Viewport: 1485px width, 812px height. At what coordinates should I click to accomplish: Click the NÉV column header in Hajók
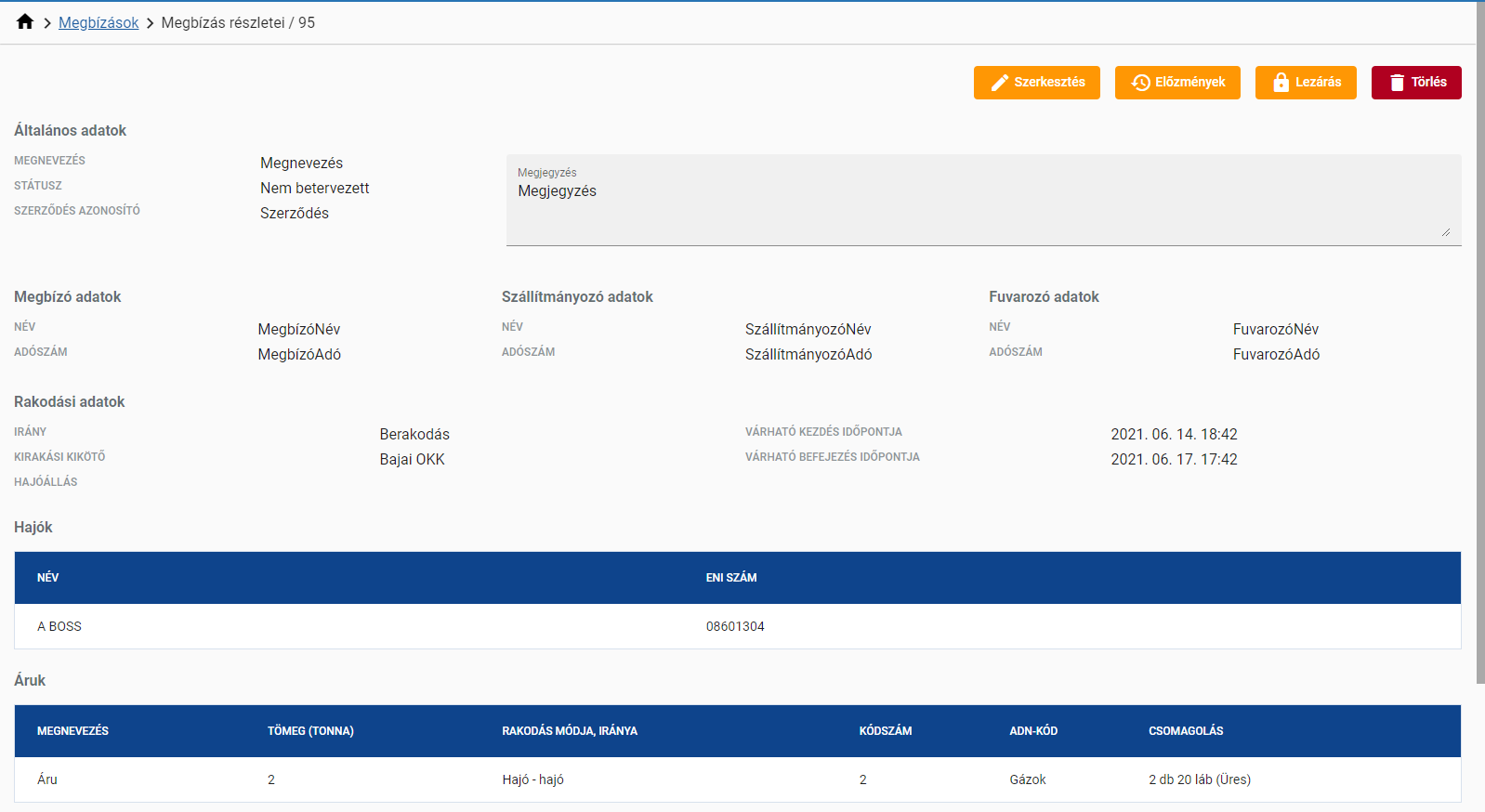(48, 578)
